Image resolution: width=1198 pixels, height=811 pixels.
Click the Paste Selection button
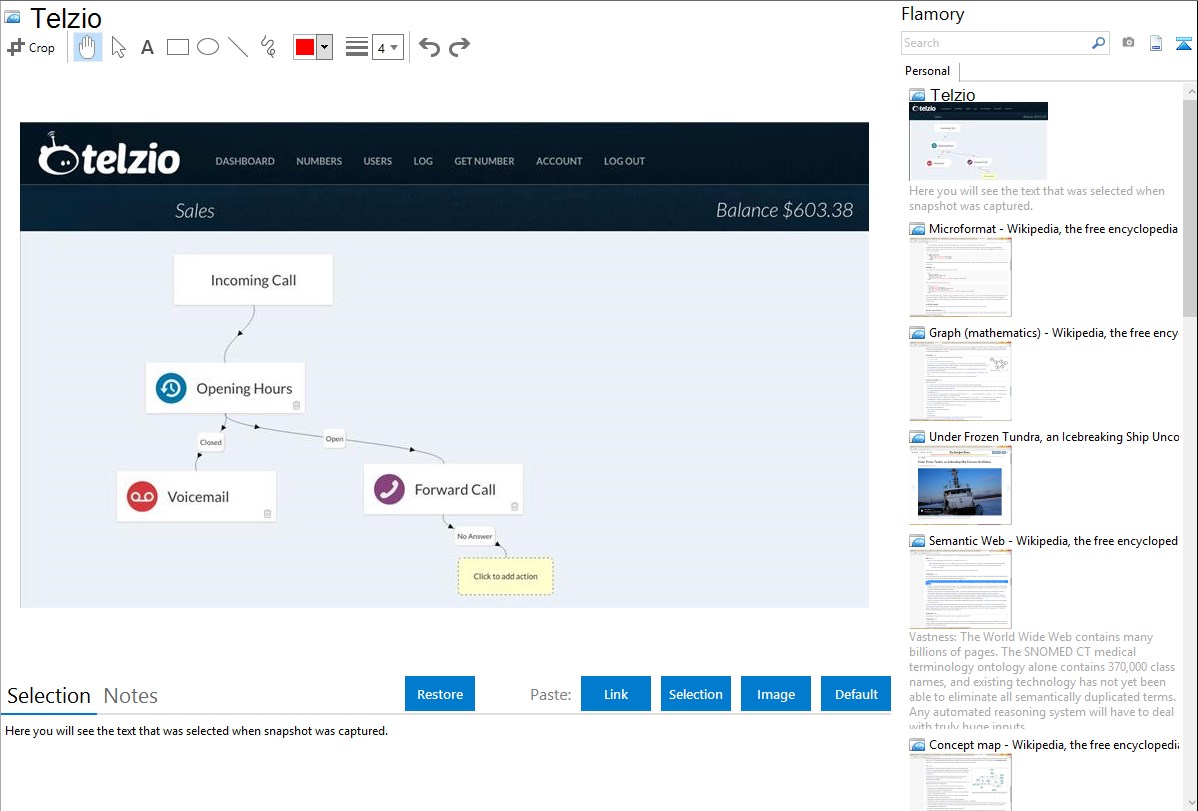tap(695, 693)
